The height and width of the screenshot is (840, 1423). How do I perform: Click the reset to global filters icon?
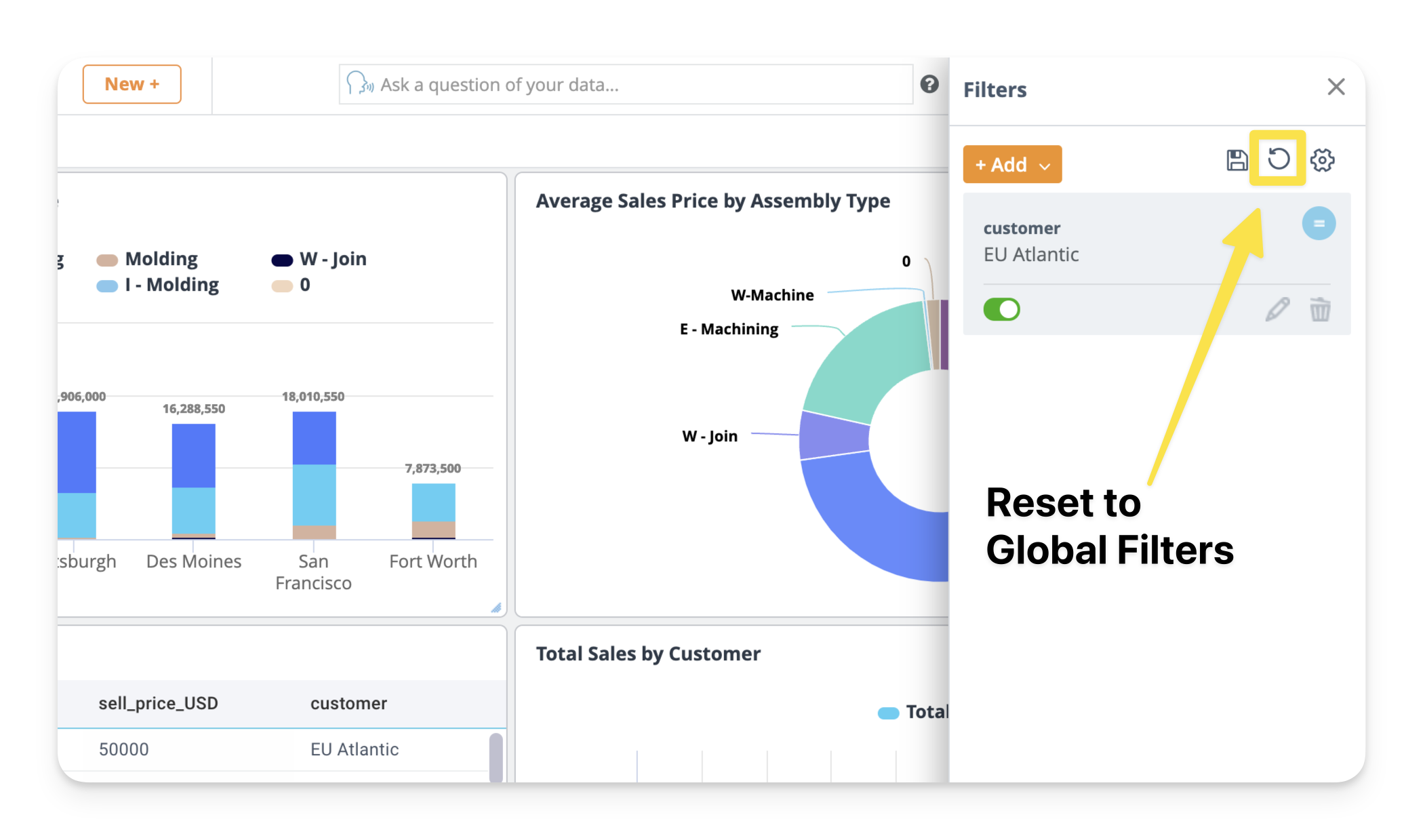coord(1278,159)
